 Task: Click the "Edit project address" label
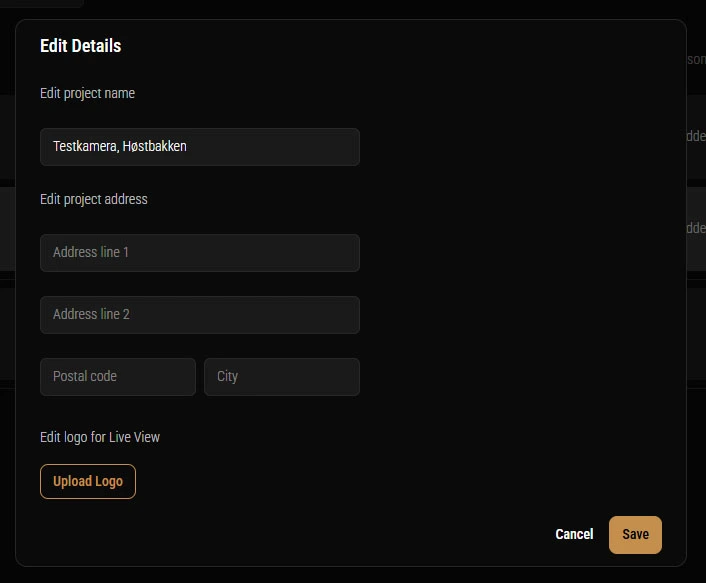click(x=93, y=199)
